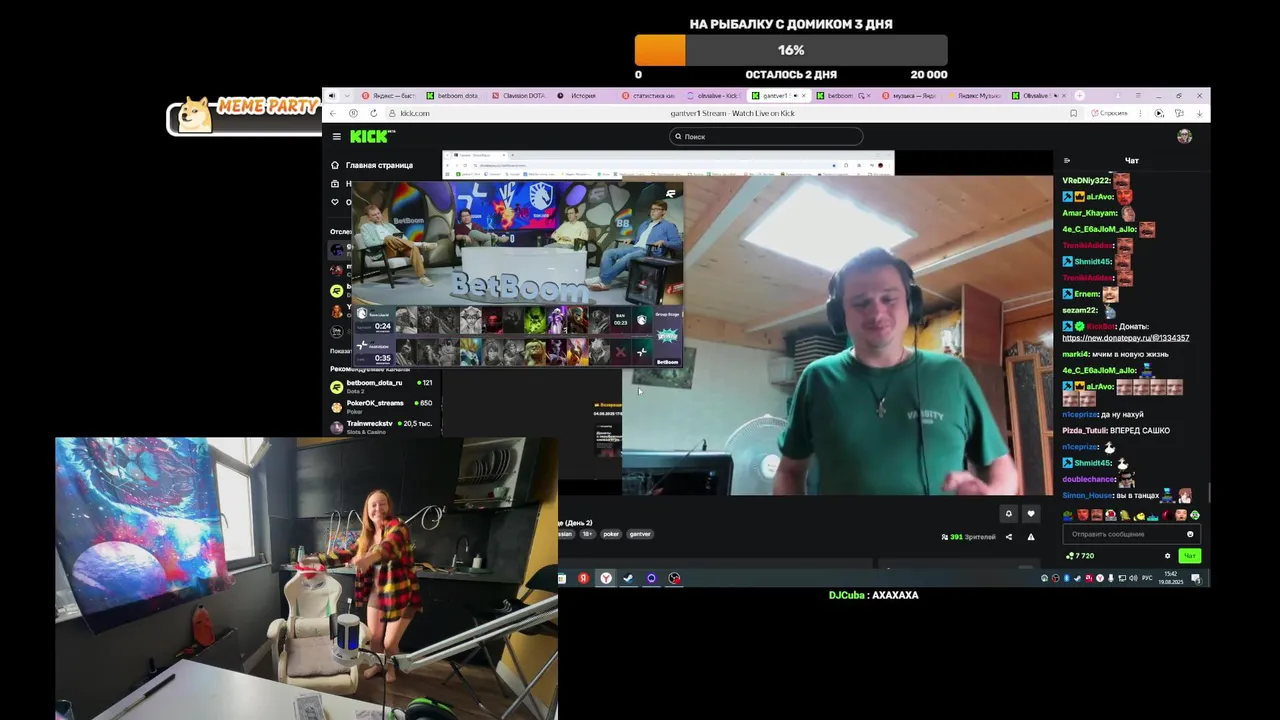Screen dimensions: 1280x720
Task: Switch to the Clavision DOTA browser tab
Action: click(519, 96)
